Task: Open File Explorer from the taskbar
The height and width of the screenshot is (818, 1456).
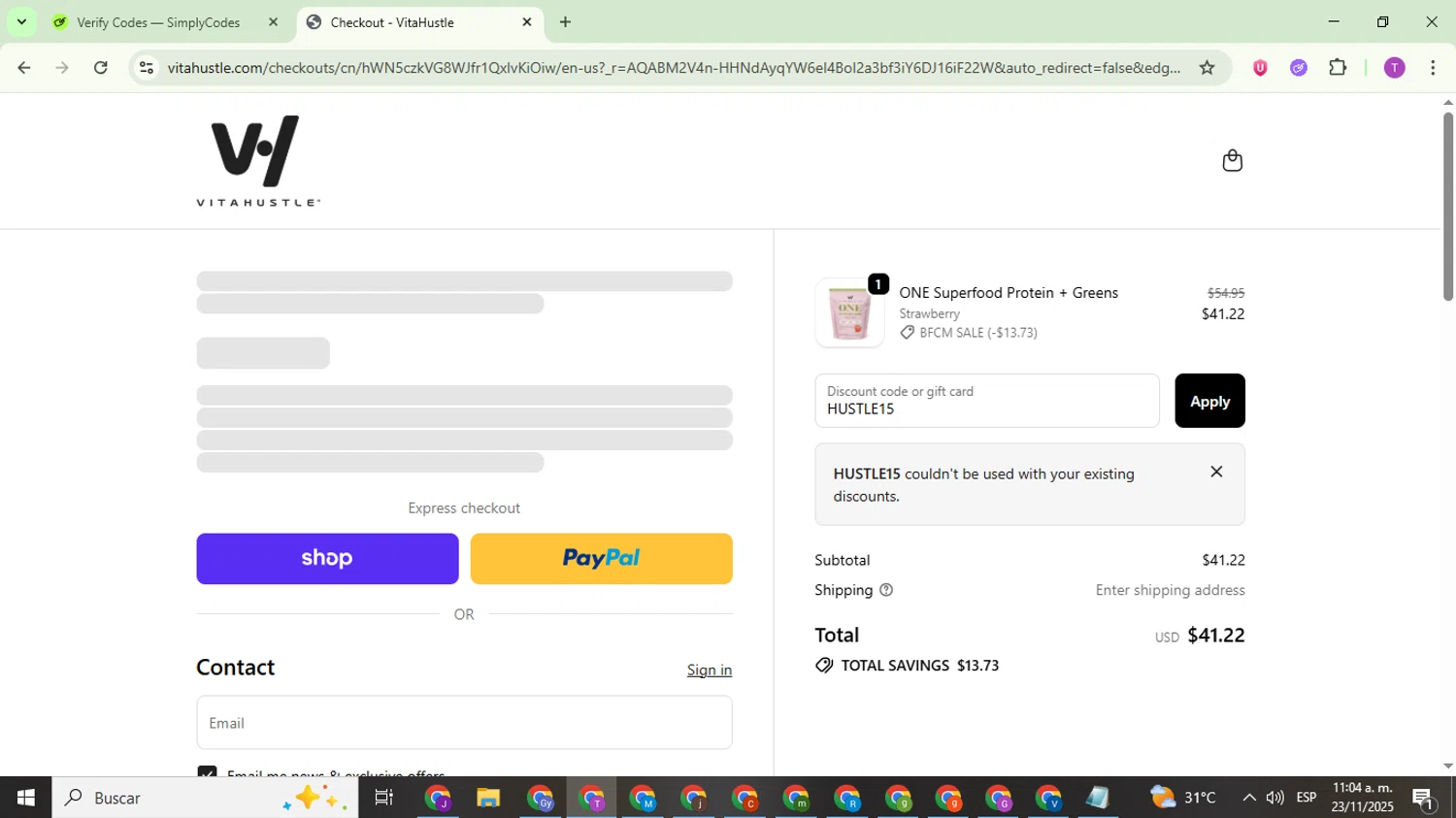Action: tap(488, 798)
